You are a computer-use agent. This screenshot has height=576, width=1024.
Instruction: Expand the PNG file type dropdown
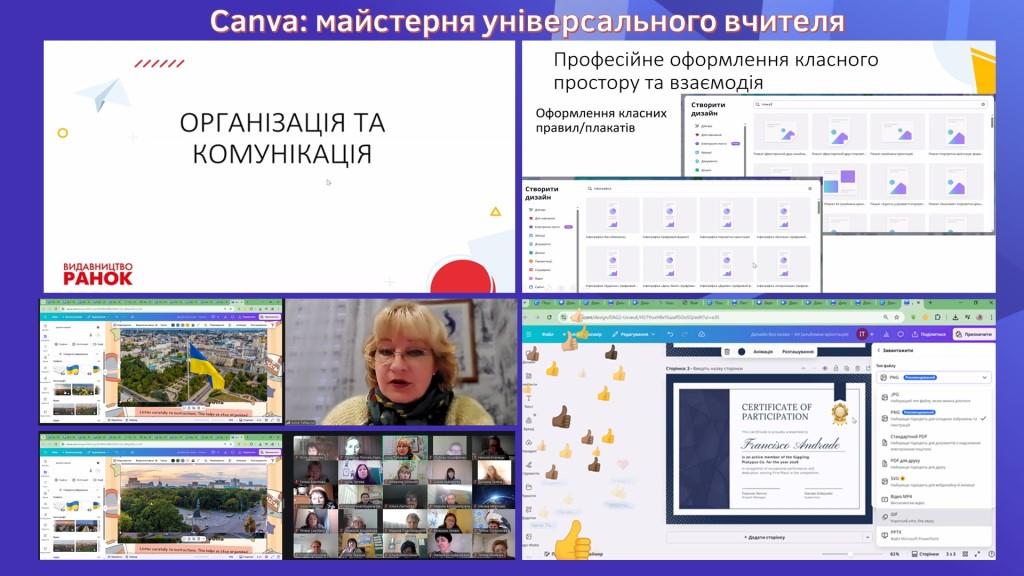click(x=934, y=378)
